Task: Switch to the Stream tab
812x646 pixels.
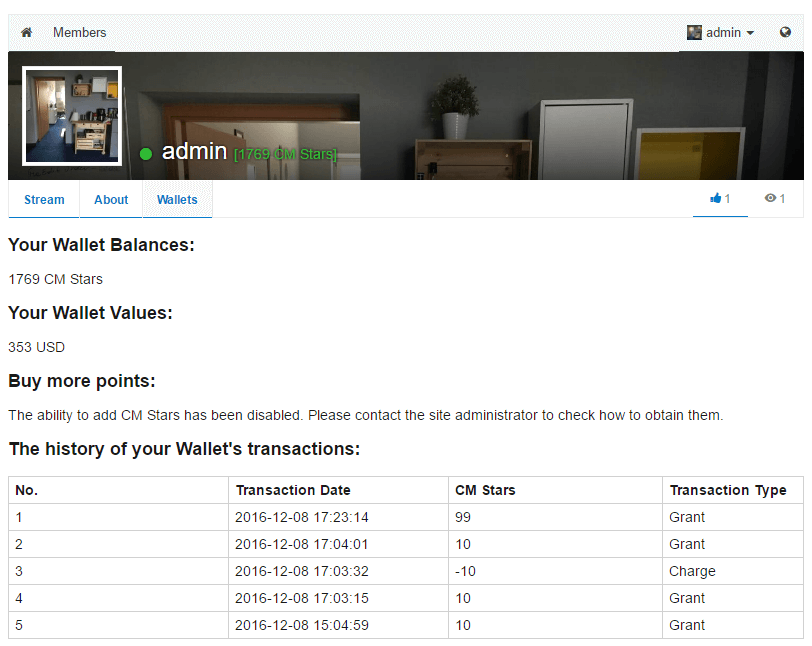Action: (x=44, y=200)
